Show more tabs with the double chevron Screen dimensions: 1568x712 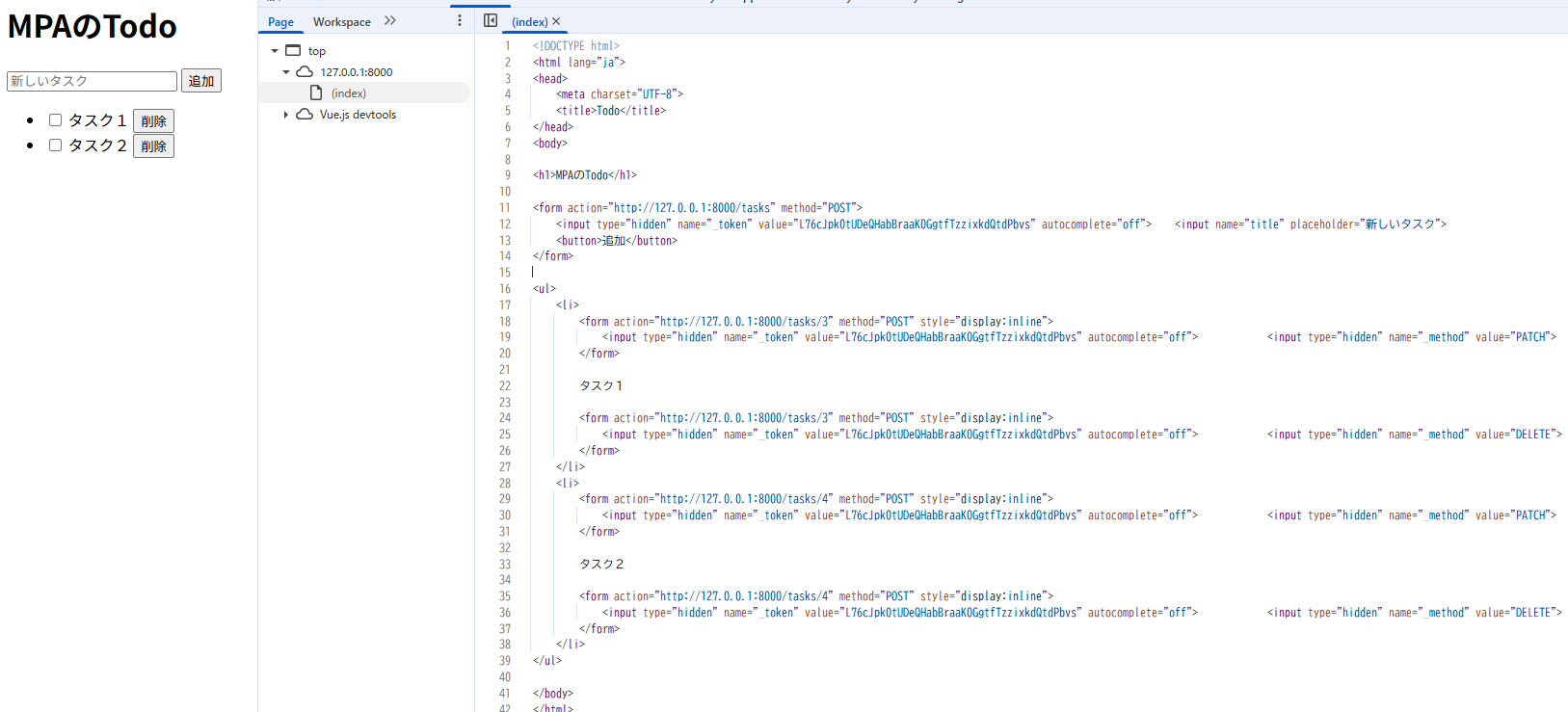[390, 21]
